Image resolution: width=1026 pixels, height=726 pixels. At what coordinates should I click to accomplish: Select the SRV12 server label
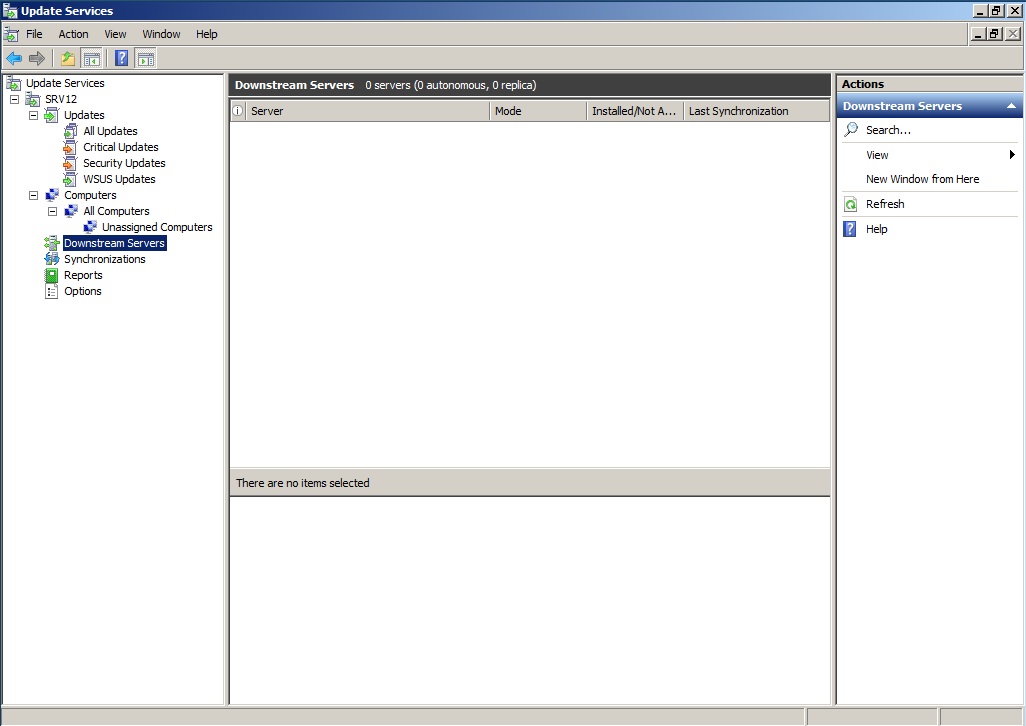click(x=61, y=99)
